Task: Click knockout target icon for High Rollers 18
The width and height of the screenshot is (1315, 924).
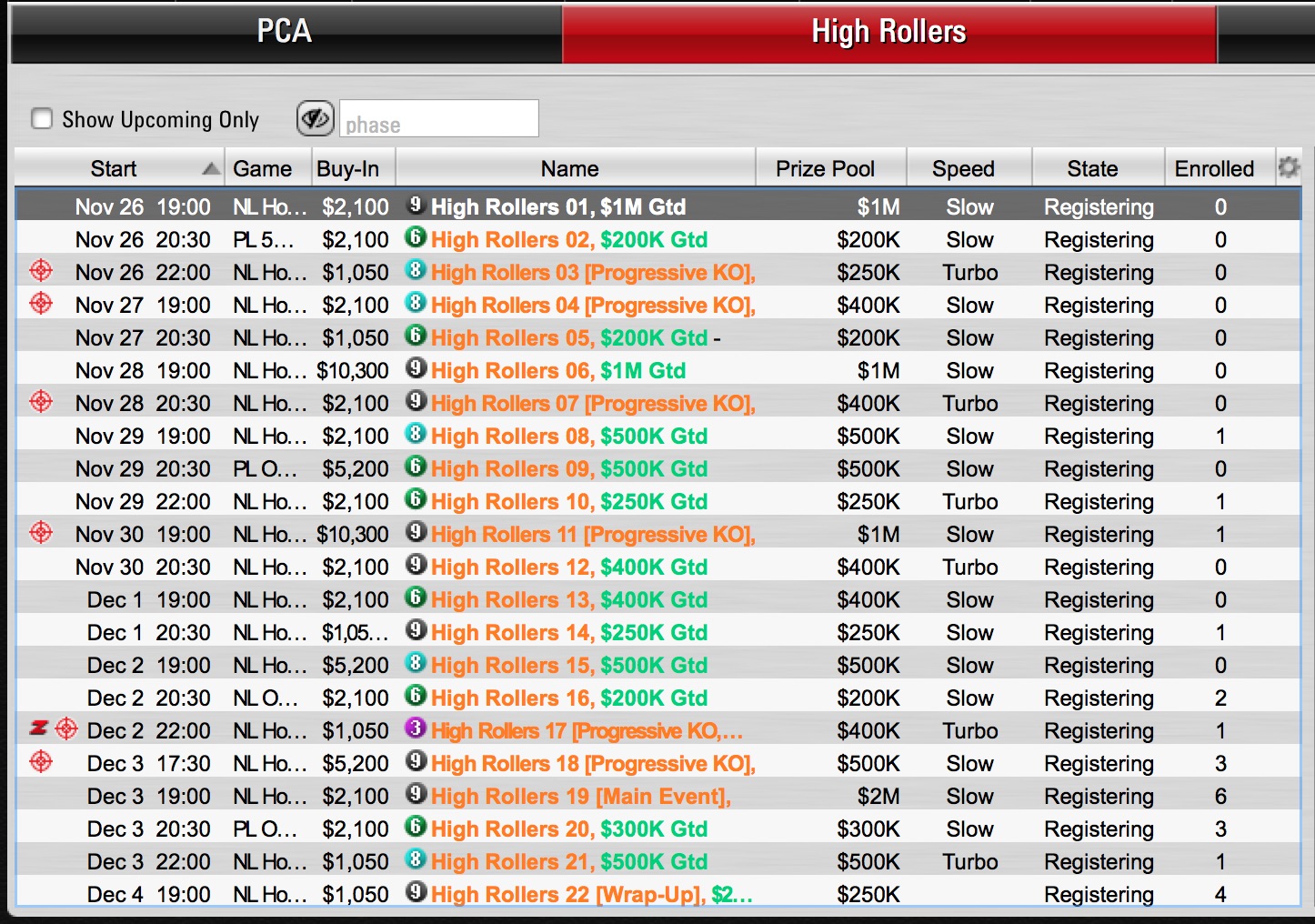Action: click(41, 762)
